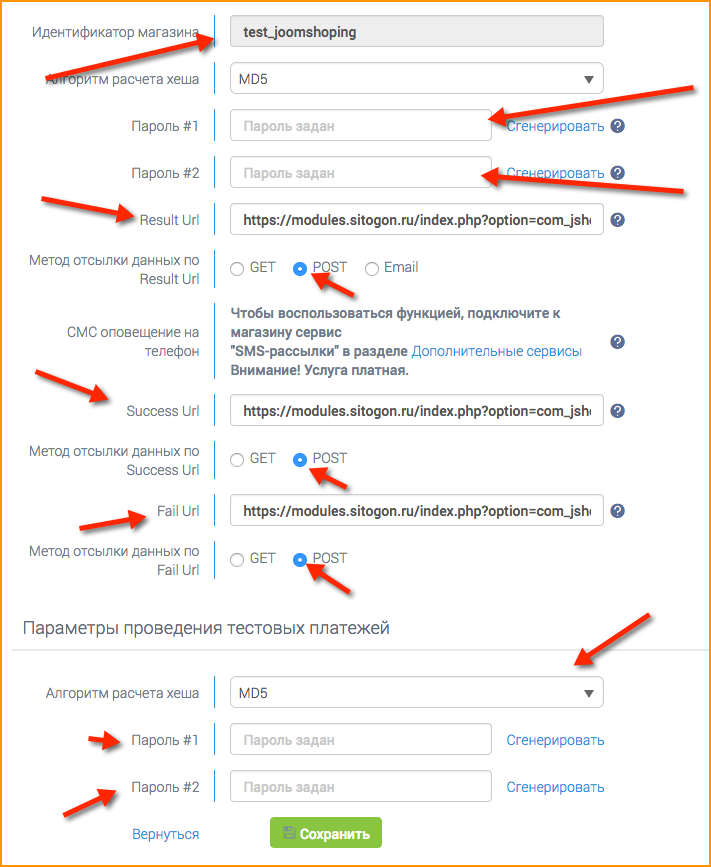Open Дополнительные сервисы link
The width and height of the screenshot is (711, 867).
(496, 352)
